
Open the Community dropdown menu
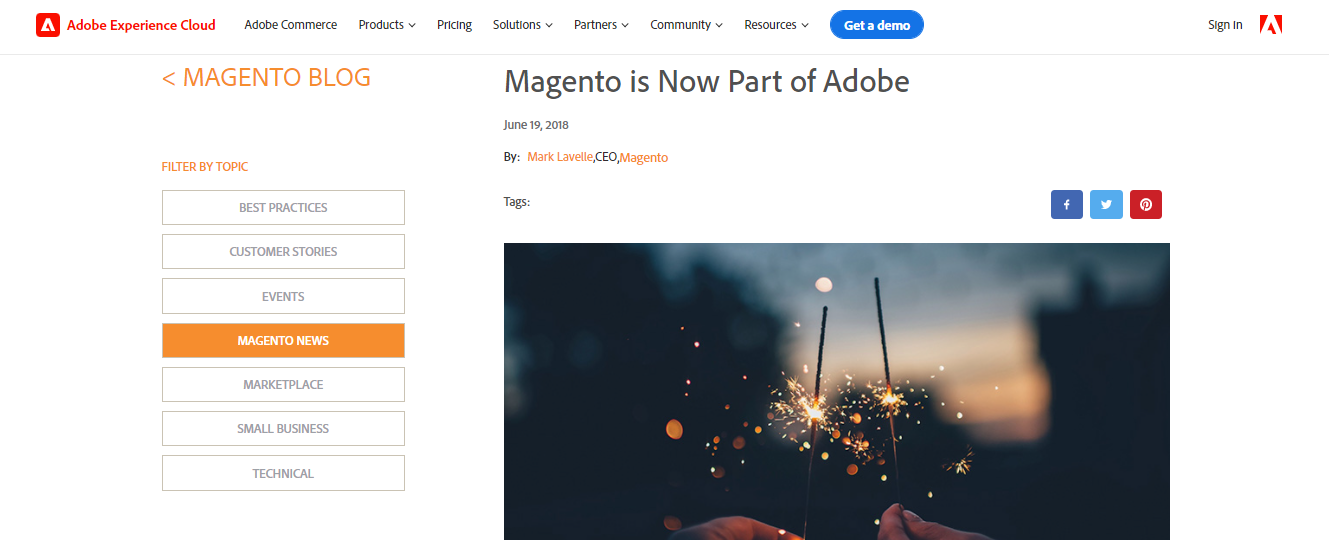tap(686, 25)
